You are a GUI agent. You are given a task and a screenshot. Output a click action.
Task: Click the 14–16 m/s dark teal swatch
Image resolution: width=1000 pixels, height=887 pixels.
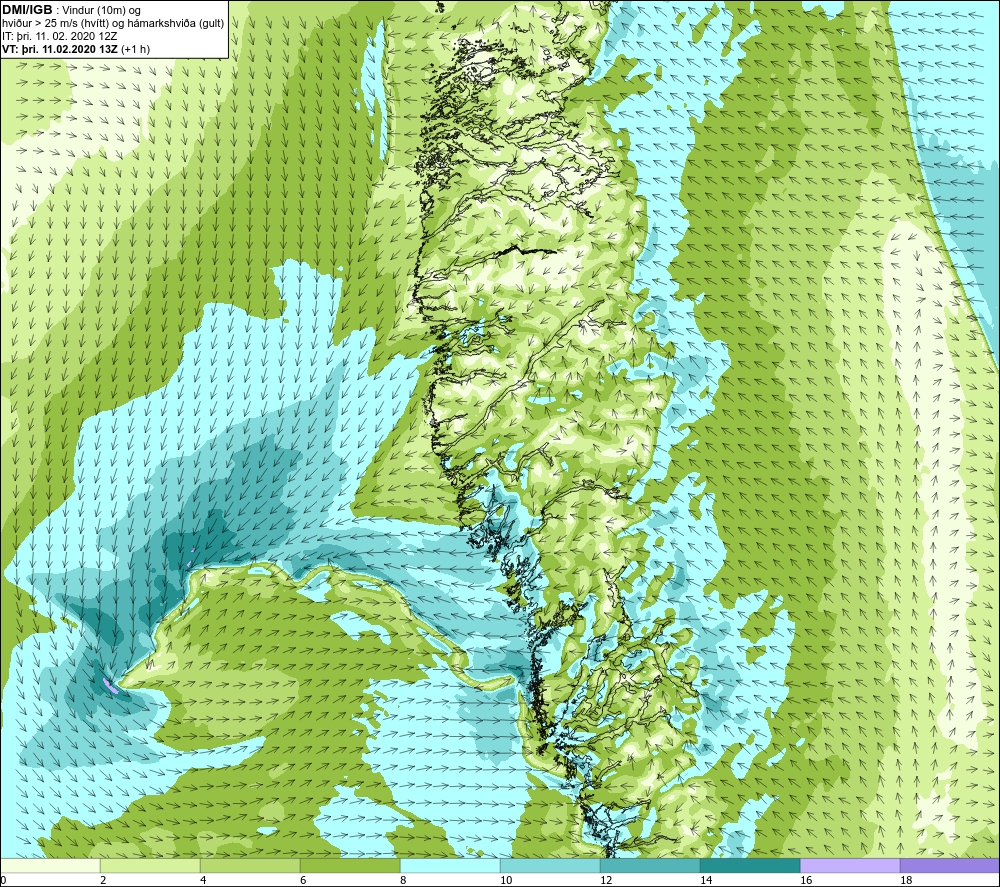click(750, 865)
